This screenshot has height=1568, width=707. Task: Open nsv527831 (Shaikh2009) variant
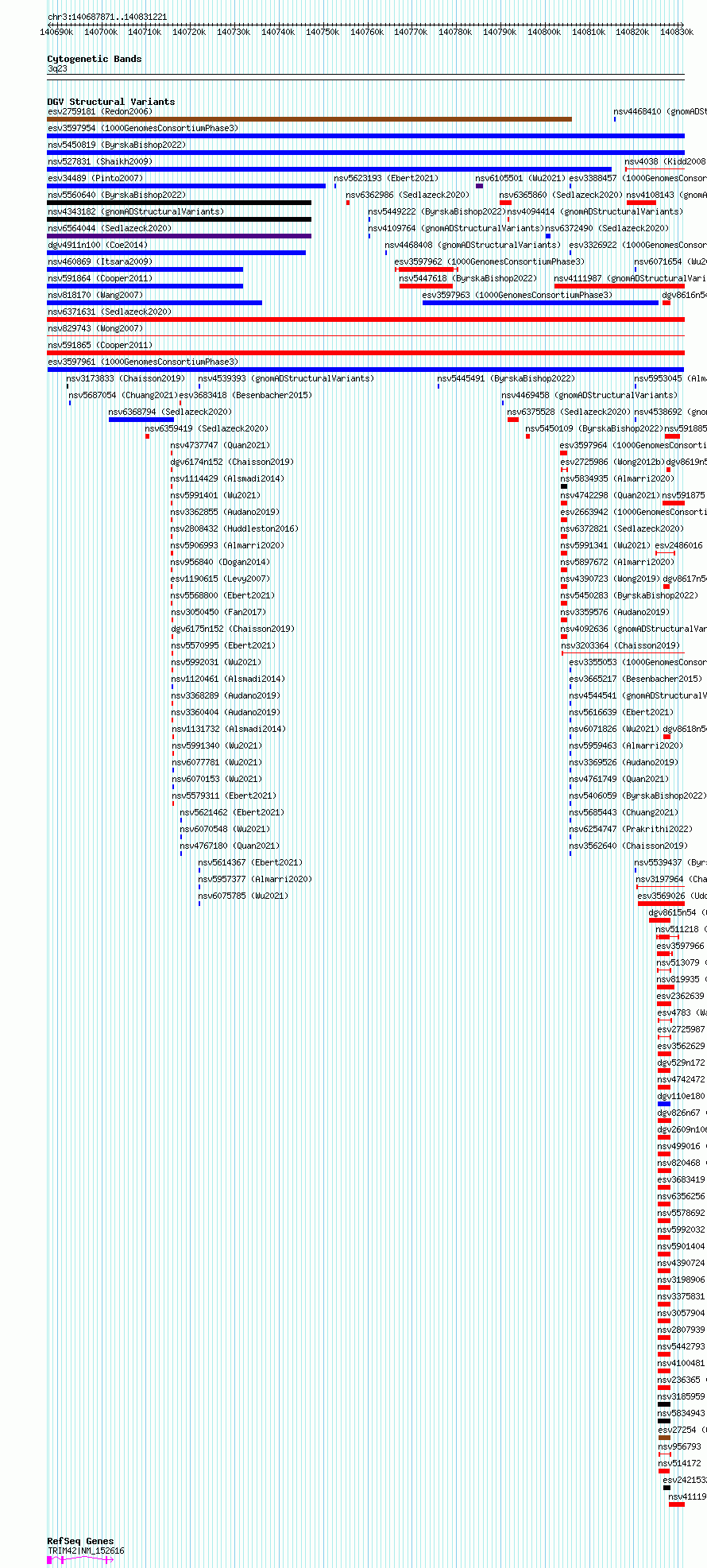99,162
